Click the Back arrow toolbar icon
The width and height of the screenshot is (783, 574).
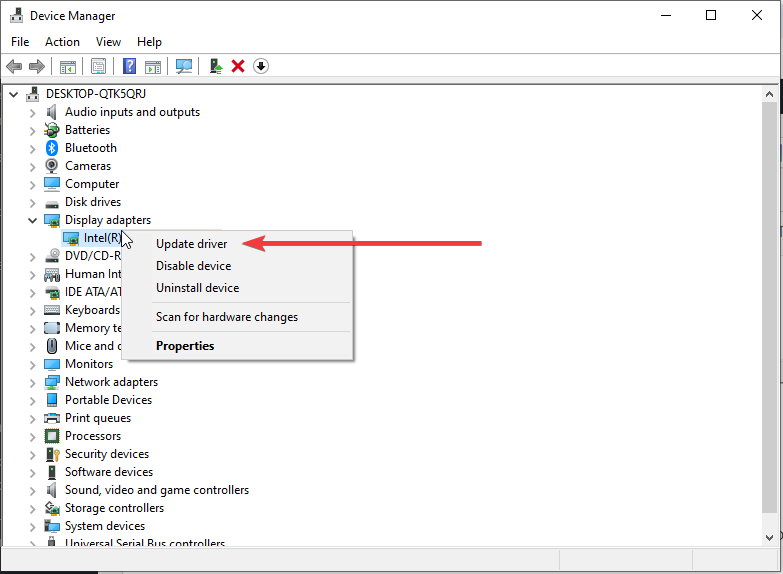click(x=14, y=66)
